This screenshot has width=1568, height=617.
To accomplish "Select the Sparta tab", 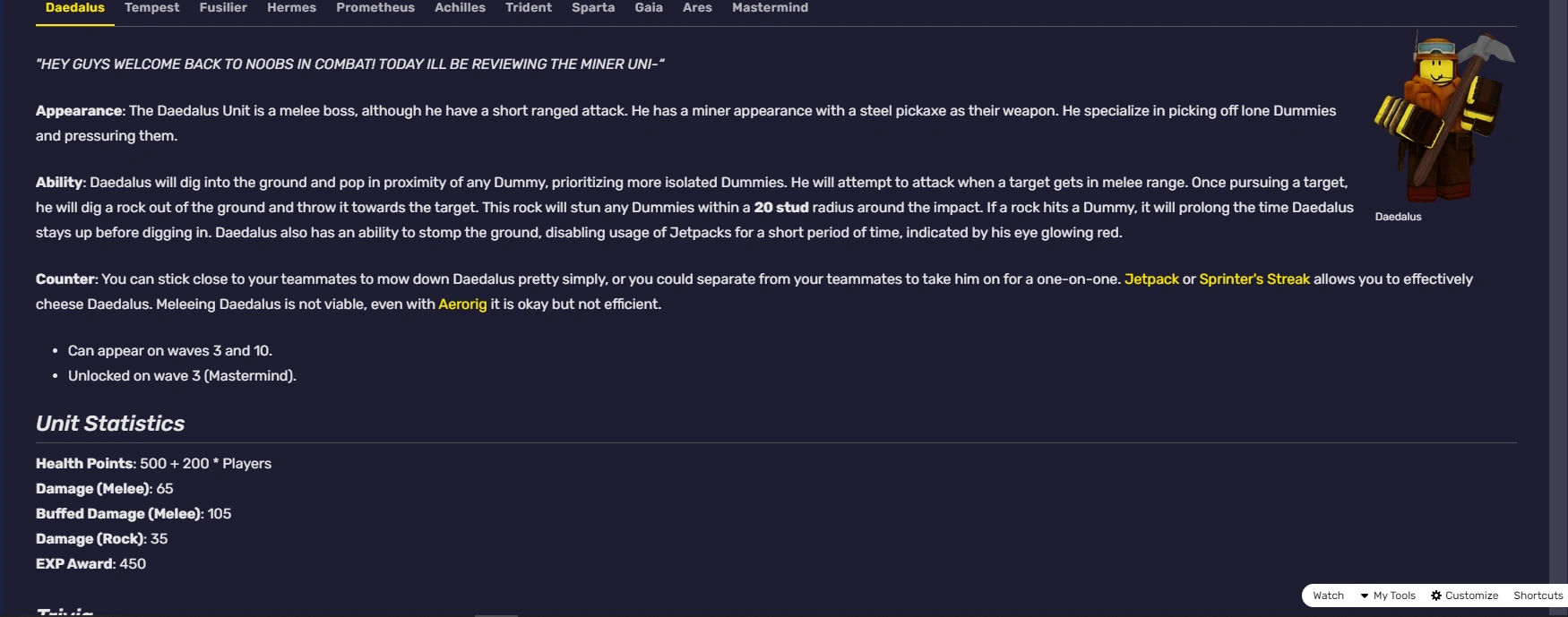I will click(592, 7).
